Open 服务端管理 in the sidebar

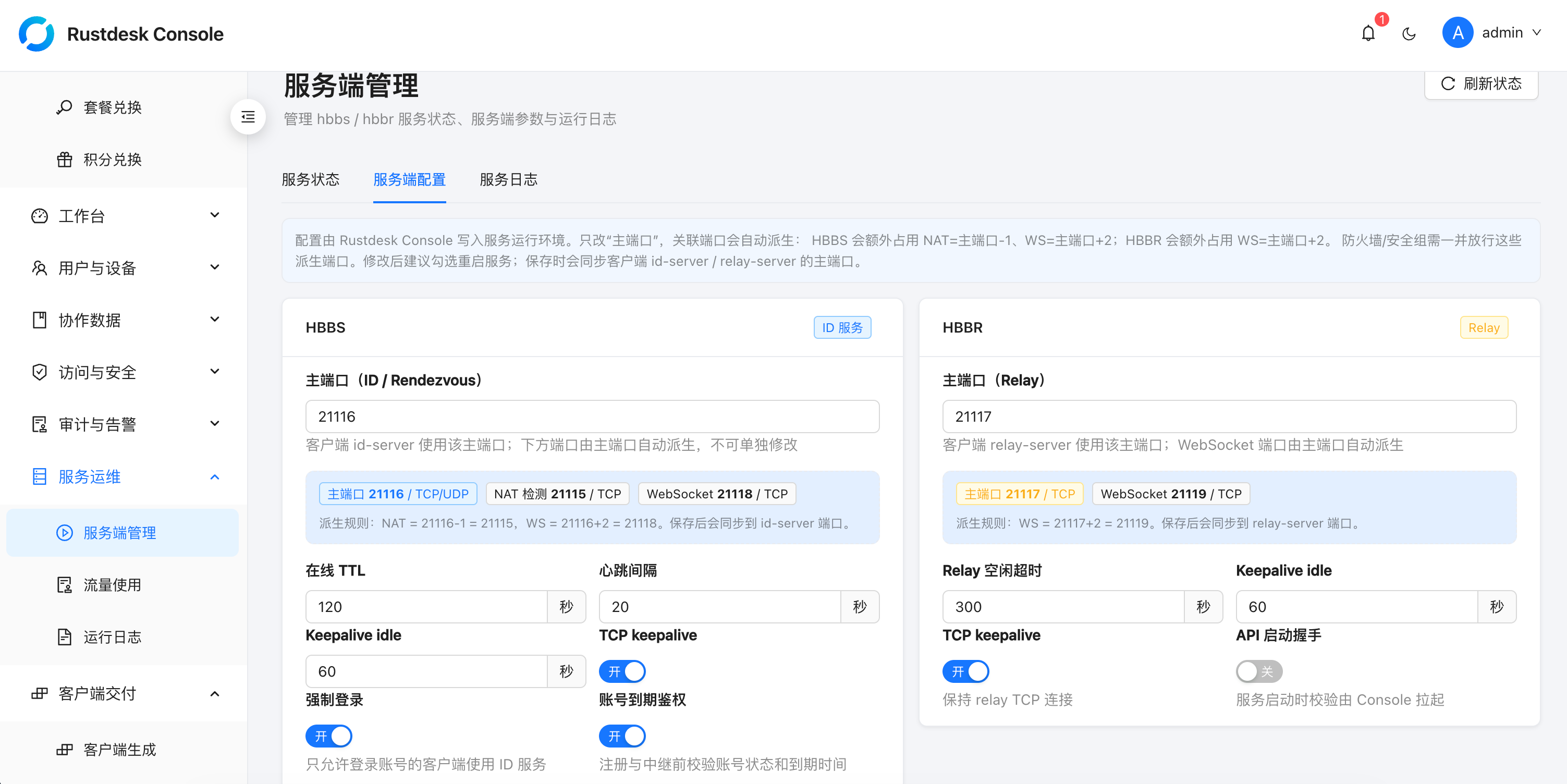(123, 533)
